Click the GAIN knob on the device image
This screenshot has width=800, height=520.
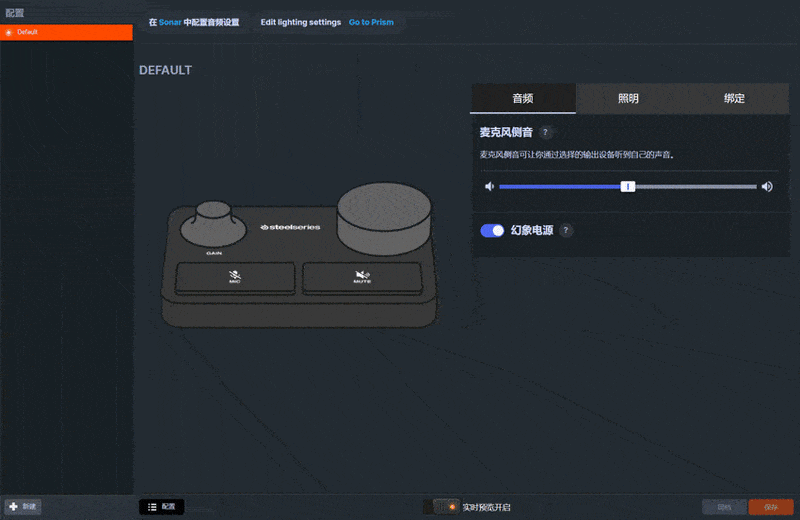pyautogui.click(x=213, y=225)
